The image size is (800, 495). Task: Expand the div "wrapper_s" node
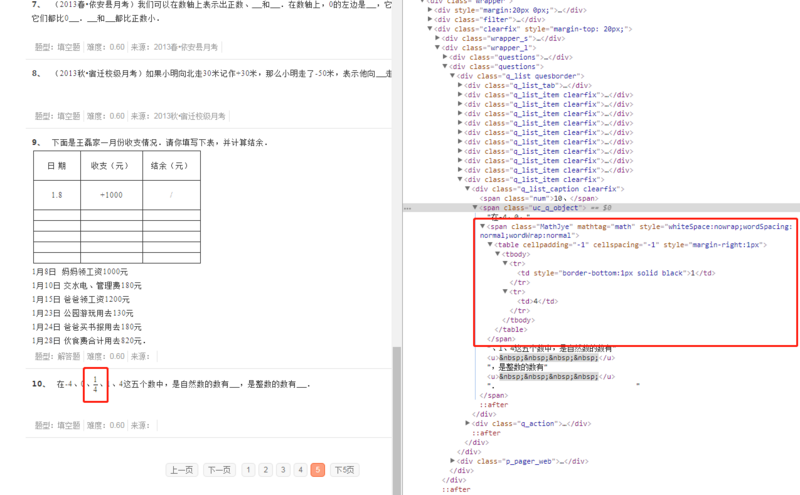click(438, 38)
